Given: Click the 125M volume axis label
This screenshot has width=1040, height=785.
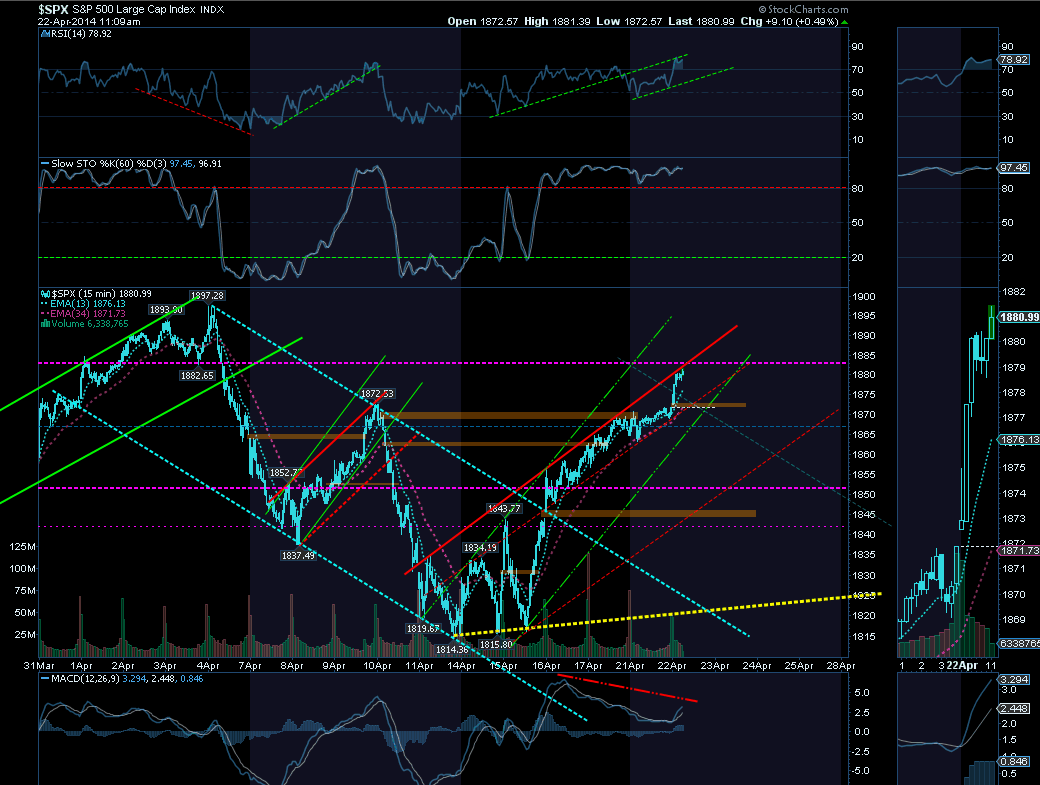Looking at the screenshot, I should [23, 546].
